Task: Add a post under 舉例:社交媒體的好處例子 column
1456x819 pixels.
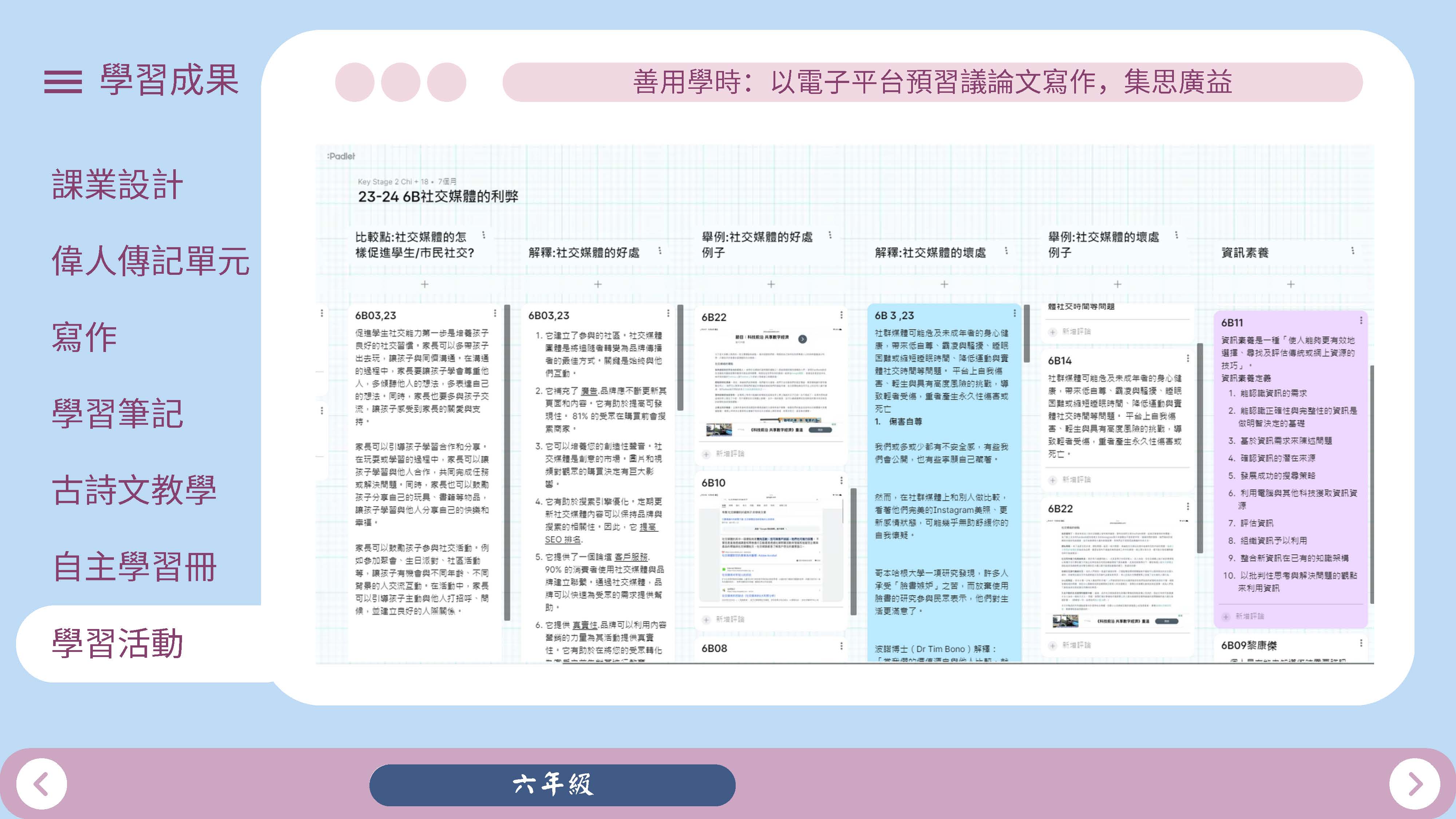Action: coord(771,284)
